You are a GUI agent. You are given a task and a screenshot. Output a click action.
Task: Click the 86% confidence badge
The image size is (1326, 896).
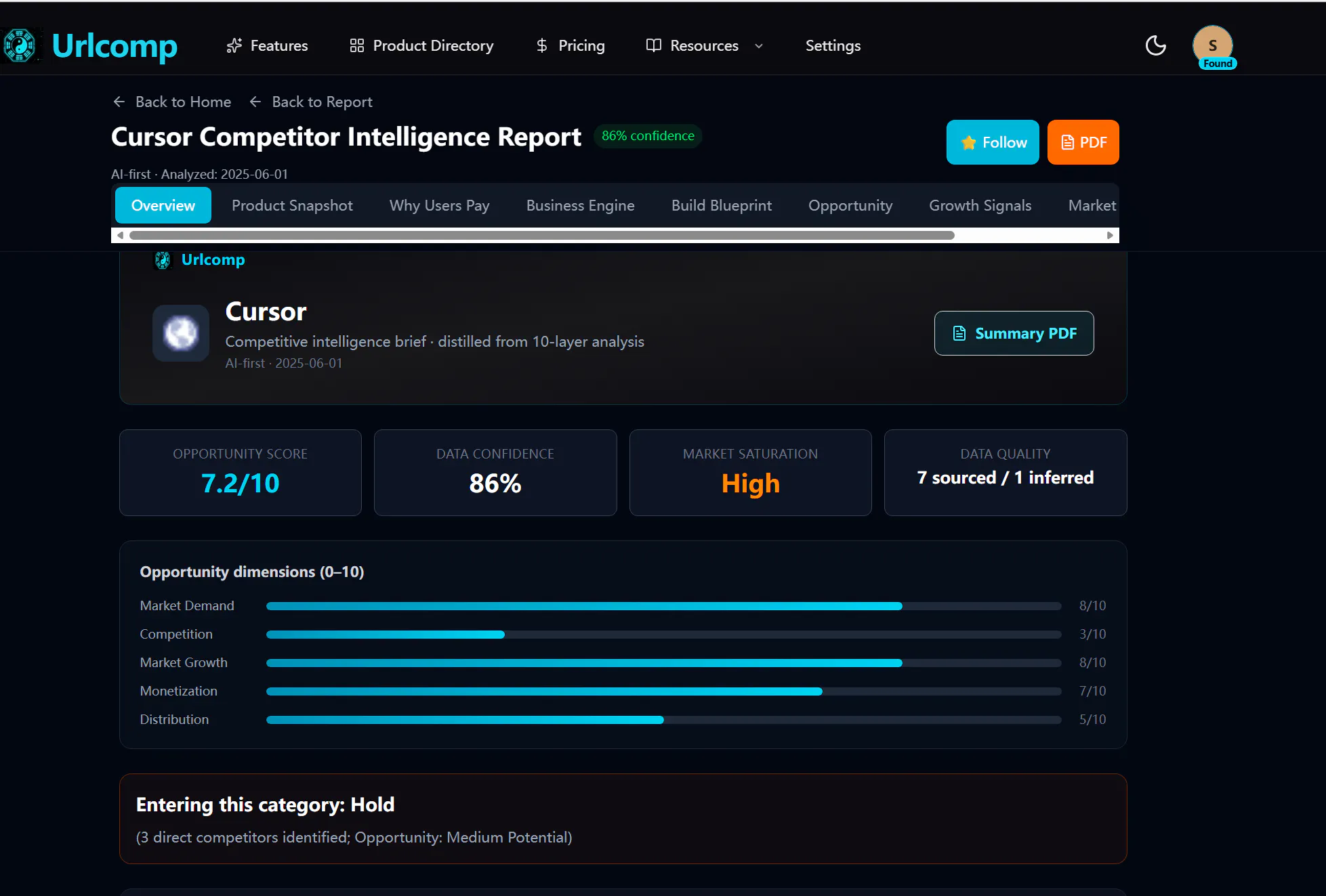[648, 136]
